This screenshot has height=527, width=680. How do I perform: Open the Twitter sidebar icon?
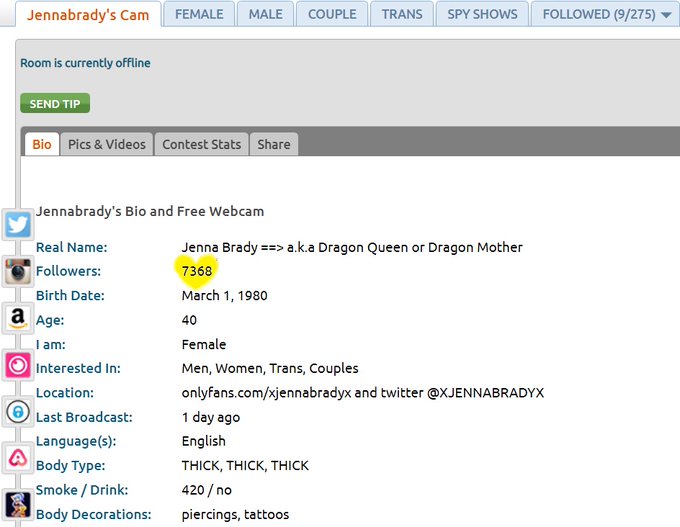[x=18, y=225]
